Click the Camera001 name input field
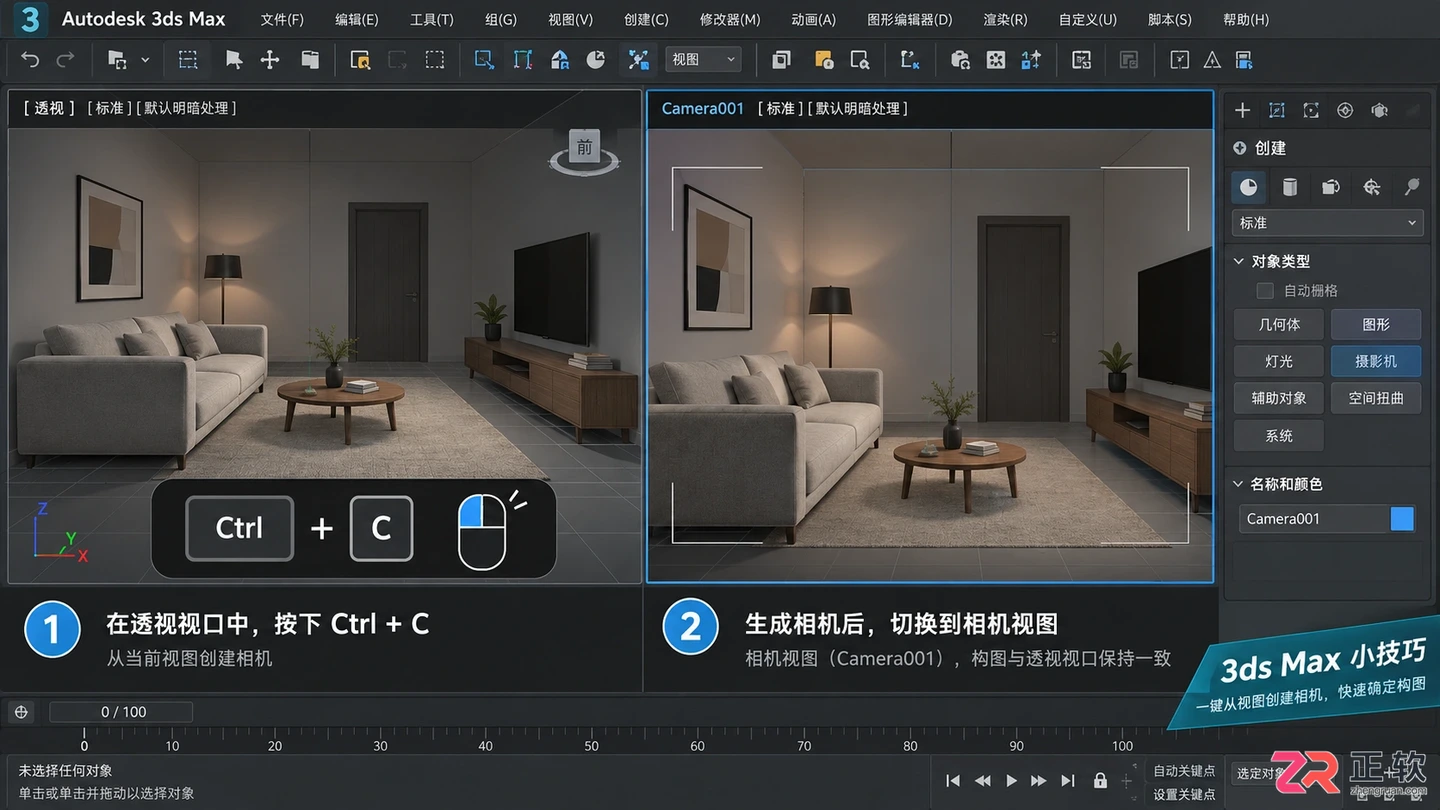This screenshot has height=810, width=1440. point(1314,518)
